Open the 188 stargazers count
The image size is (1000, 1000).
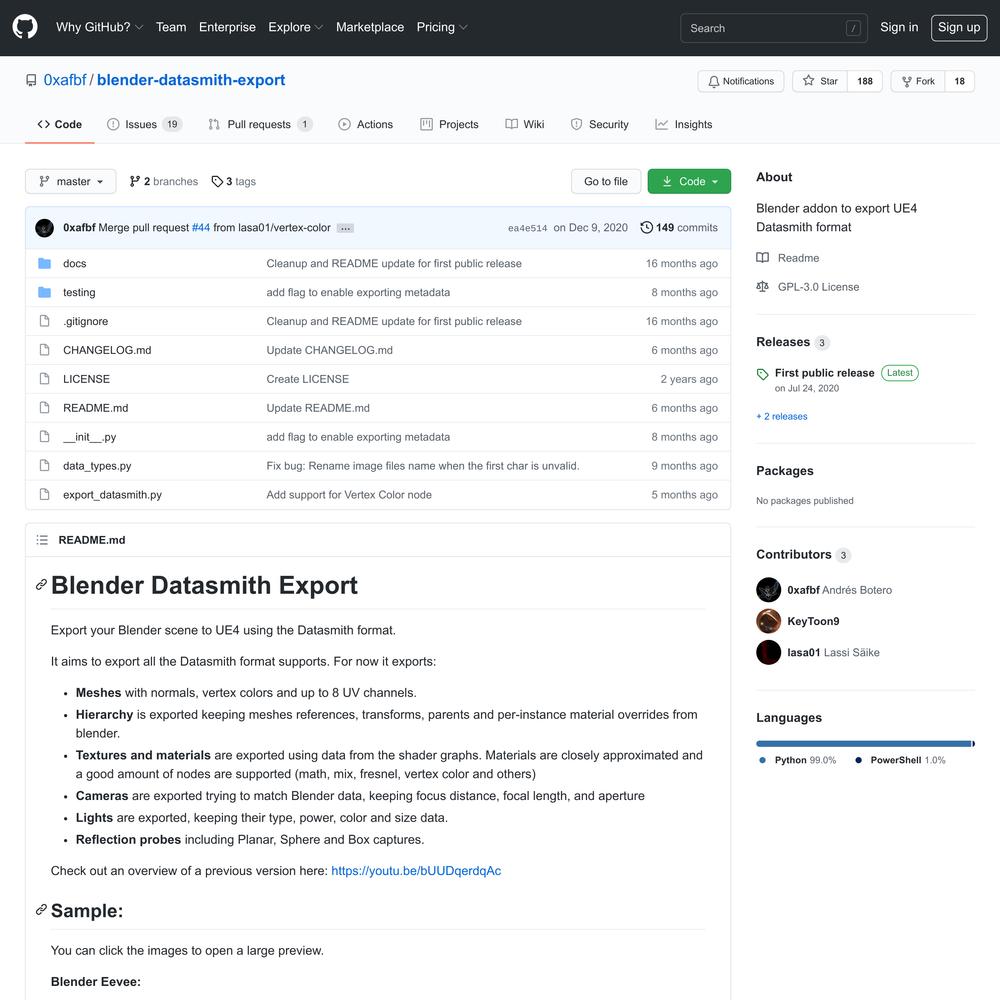[864, 81]
